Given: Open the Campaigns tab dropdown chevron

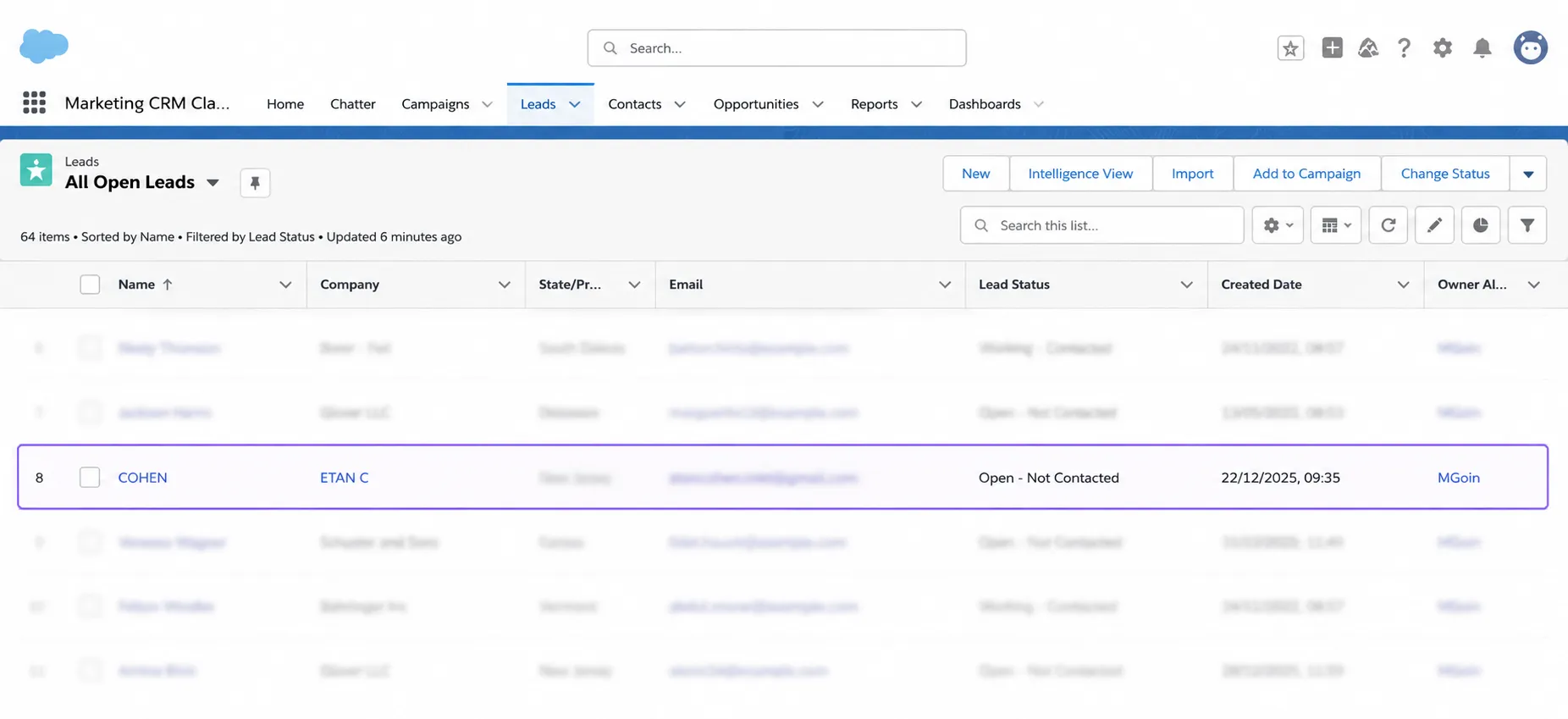Looking at the screenshot, I should click(x=487, y=104).
